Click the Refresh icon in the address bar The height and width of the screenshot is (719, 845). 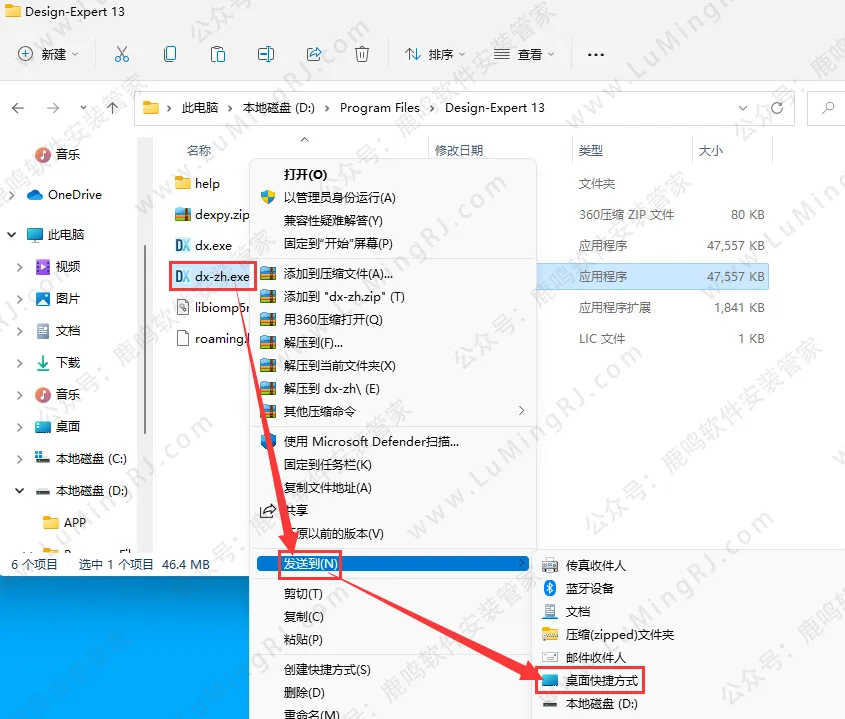tap(778, 106)
